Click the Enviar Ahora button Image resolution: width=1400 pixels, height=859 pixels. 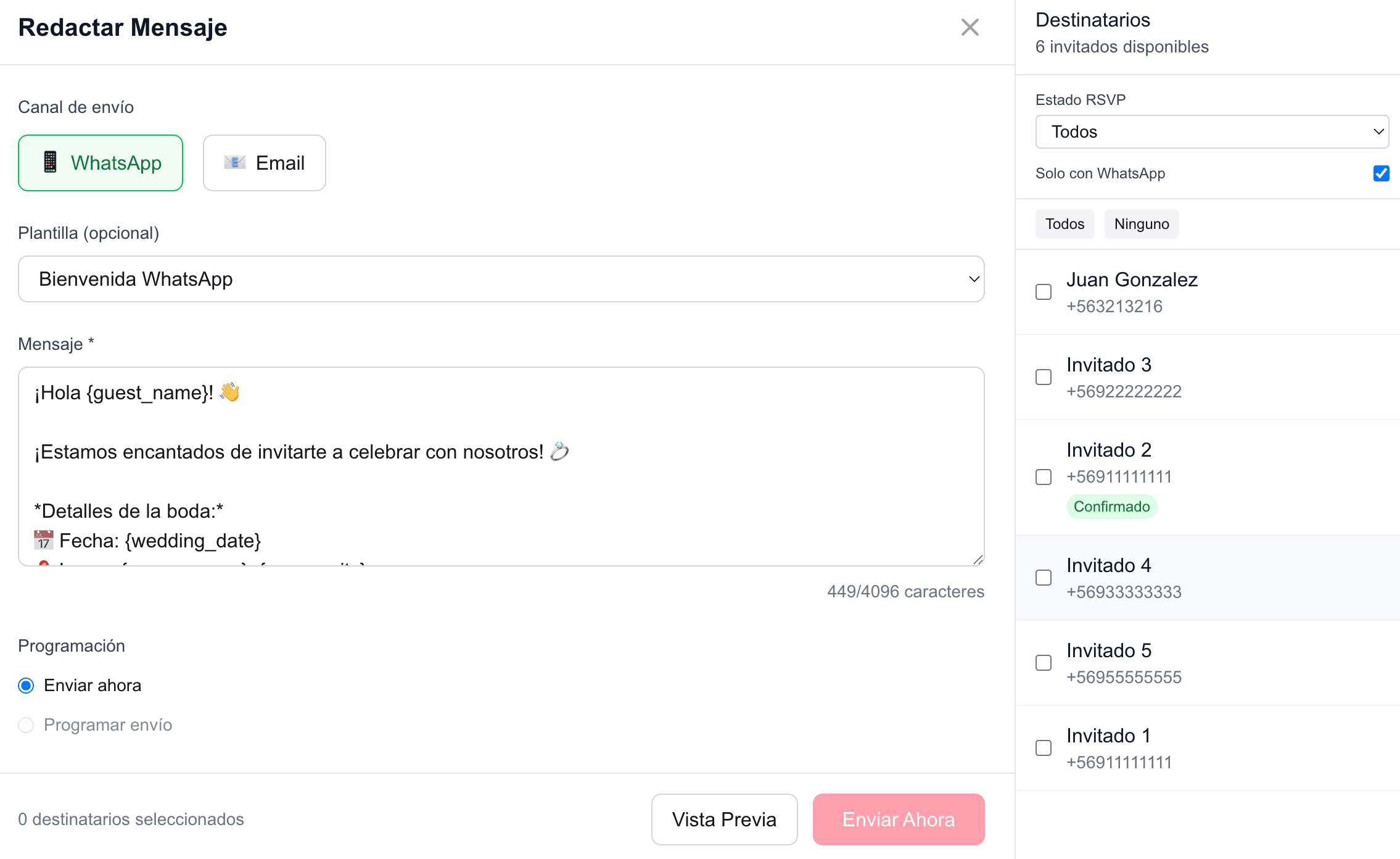898,820
